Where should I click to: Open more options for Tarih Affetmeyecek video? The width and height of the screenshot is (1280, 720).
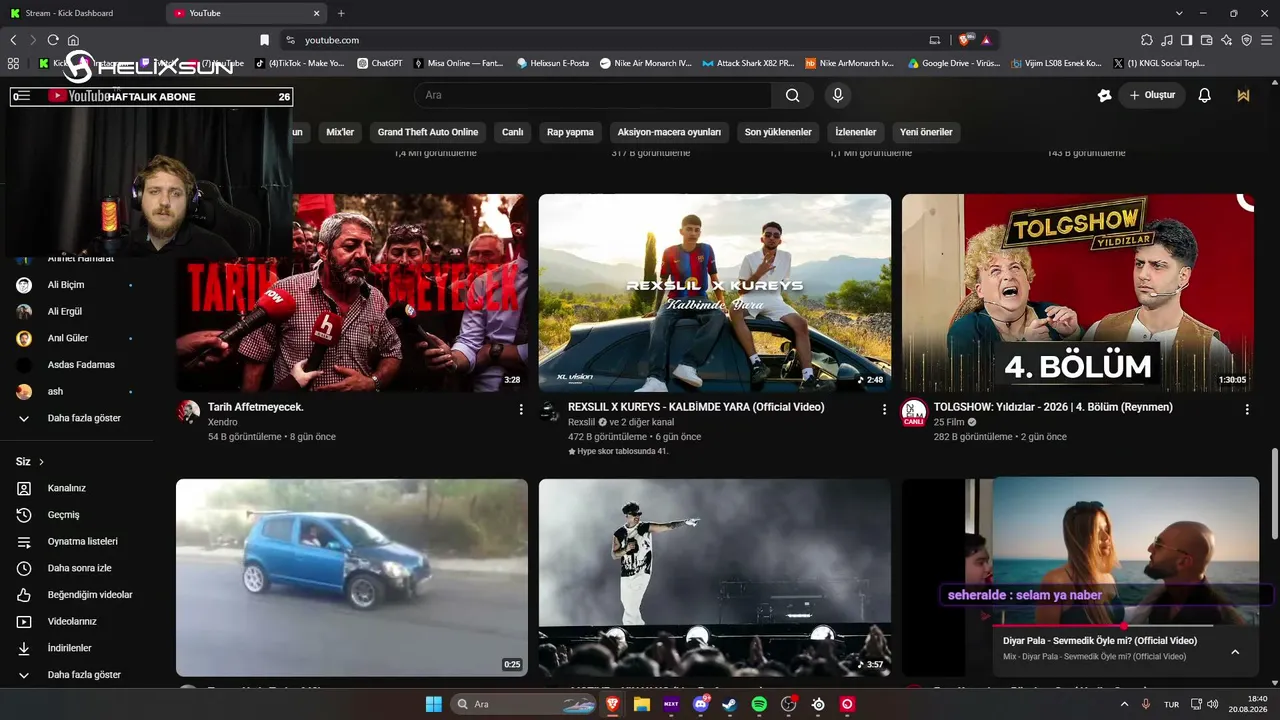point(521,409)
